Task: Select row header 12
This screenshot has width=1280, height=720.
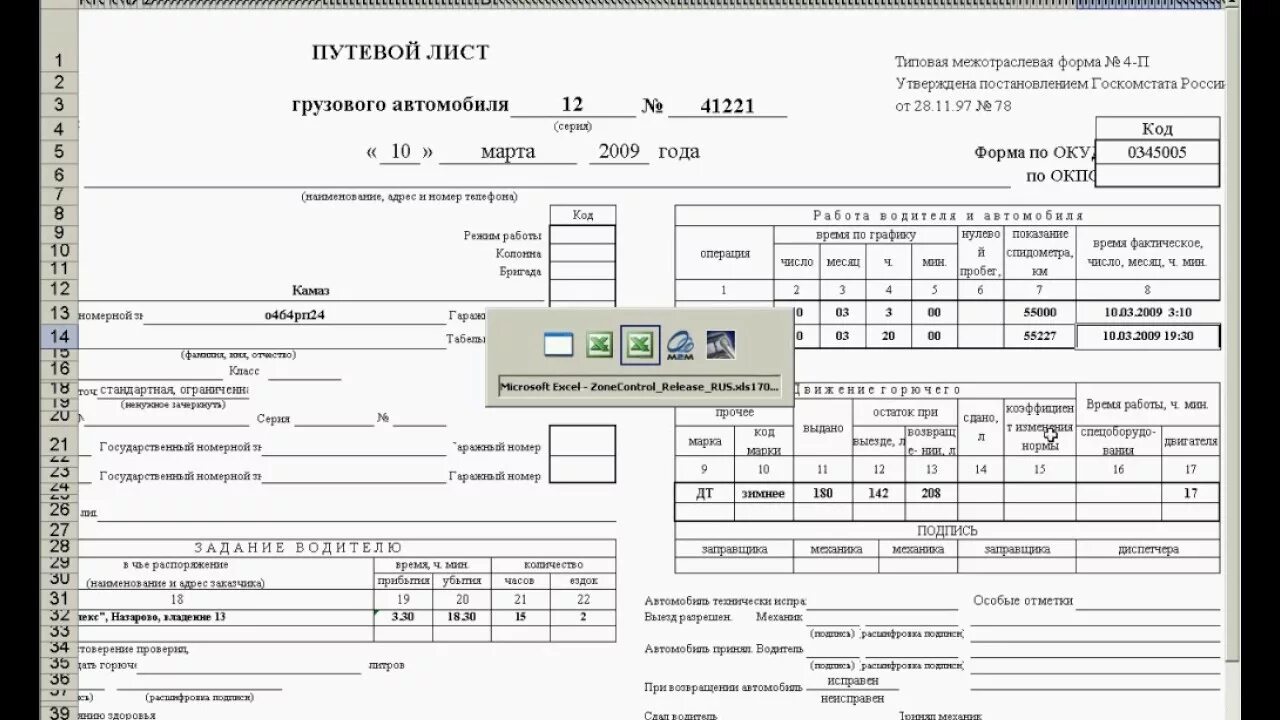Action: pyautogui.click(x=59, y=289)
